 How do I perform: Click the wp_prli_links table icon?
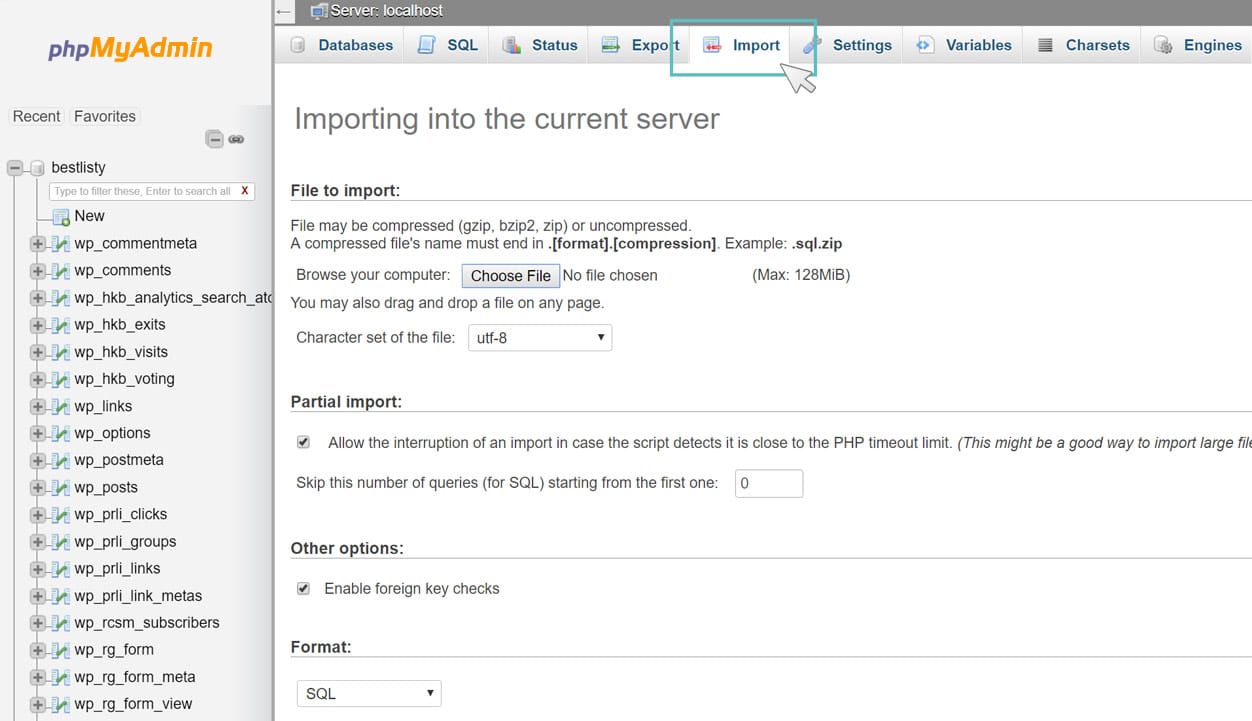(60, 569)
